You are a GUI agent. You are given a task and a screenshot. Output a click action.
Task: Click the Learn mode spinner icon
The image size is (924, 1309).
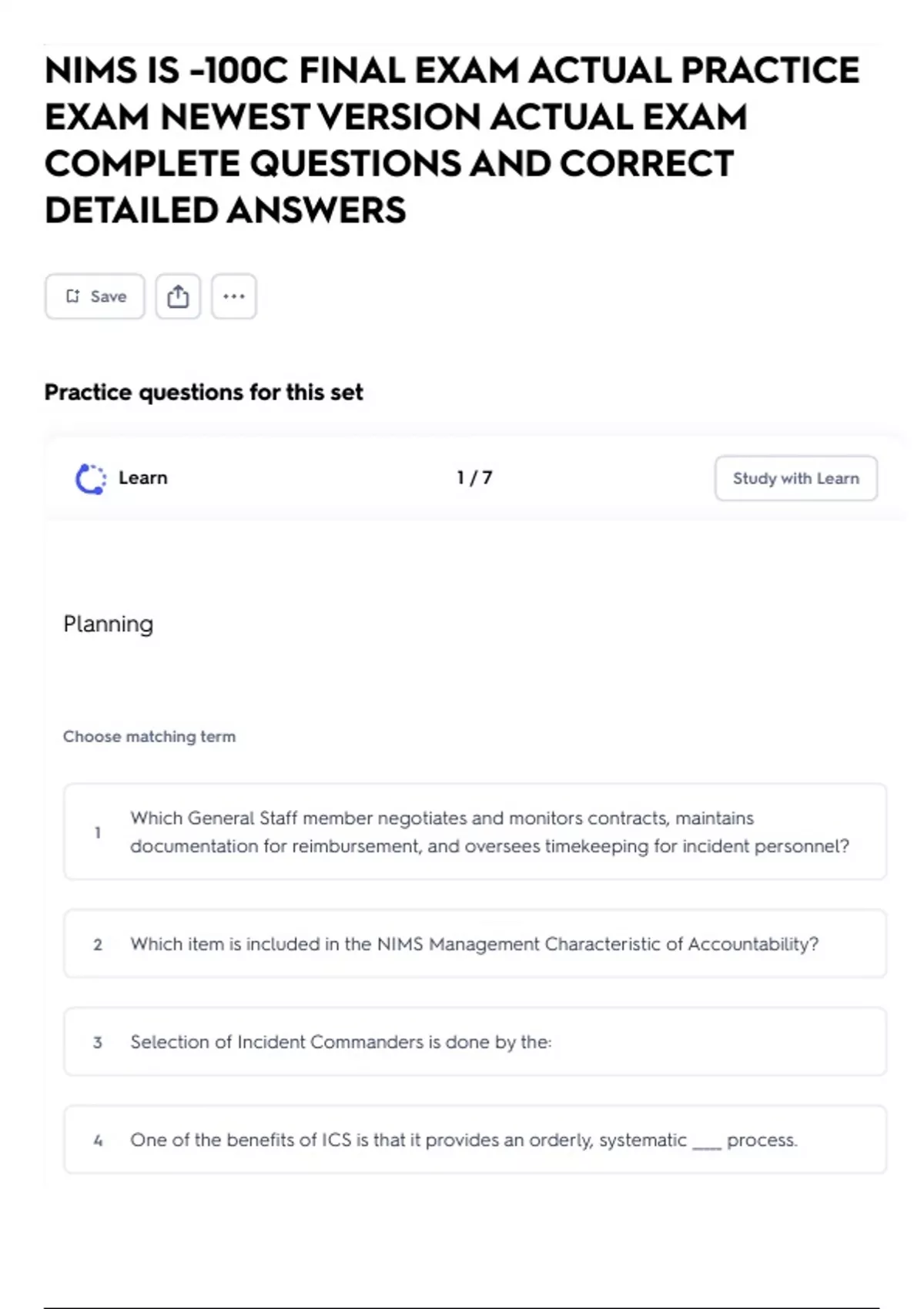pyautogui.click(x=91, y=478)
